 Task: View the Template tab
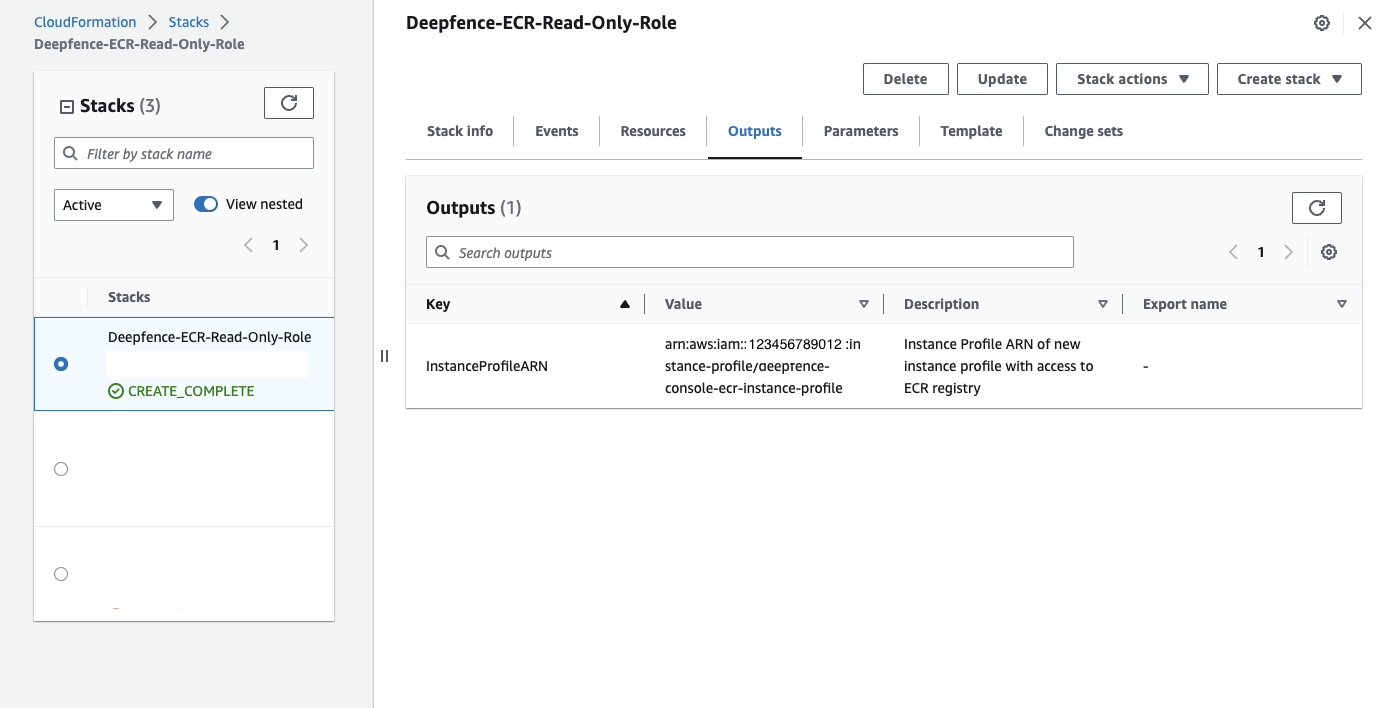tap(972, 131)
